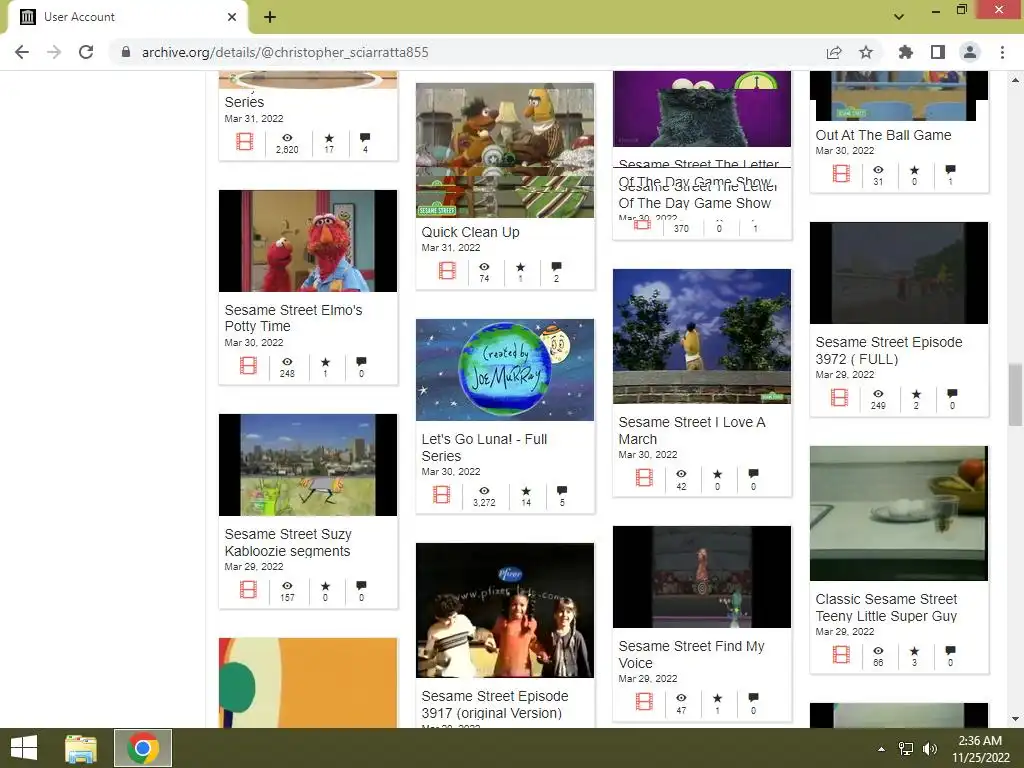View site information lock icon

[126, 52]
